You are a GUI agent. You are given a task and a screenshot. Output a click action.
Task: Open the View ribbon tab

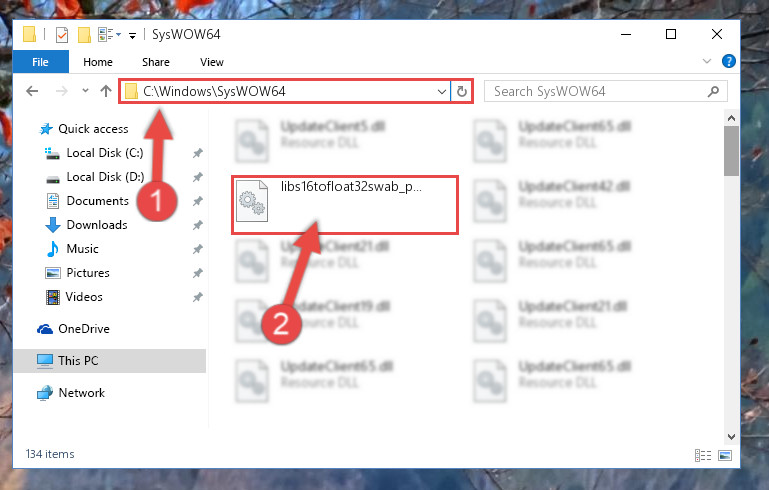pos(211,62)
